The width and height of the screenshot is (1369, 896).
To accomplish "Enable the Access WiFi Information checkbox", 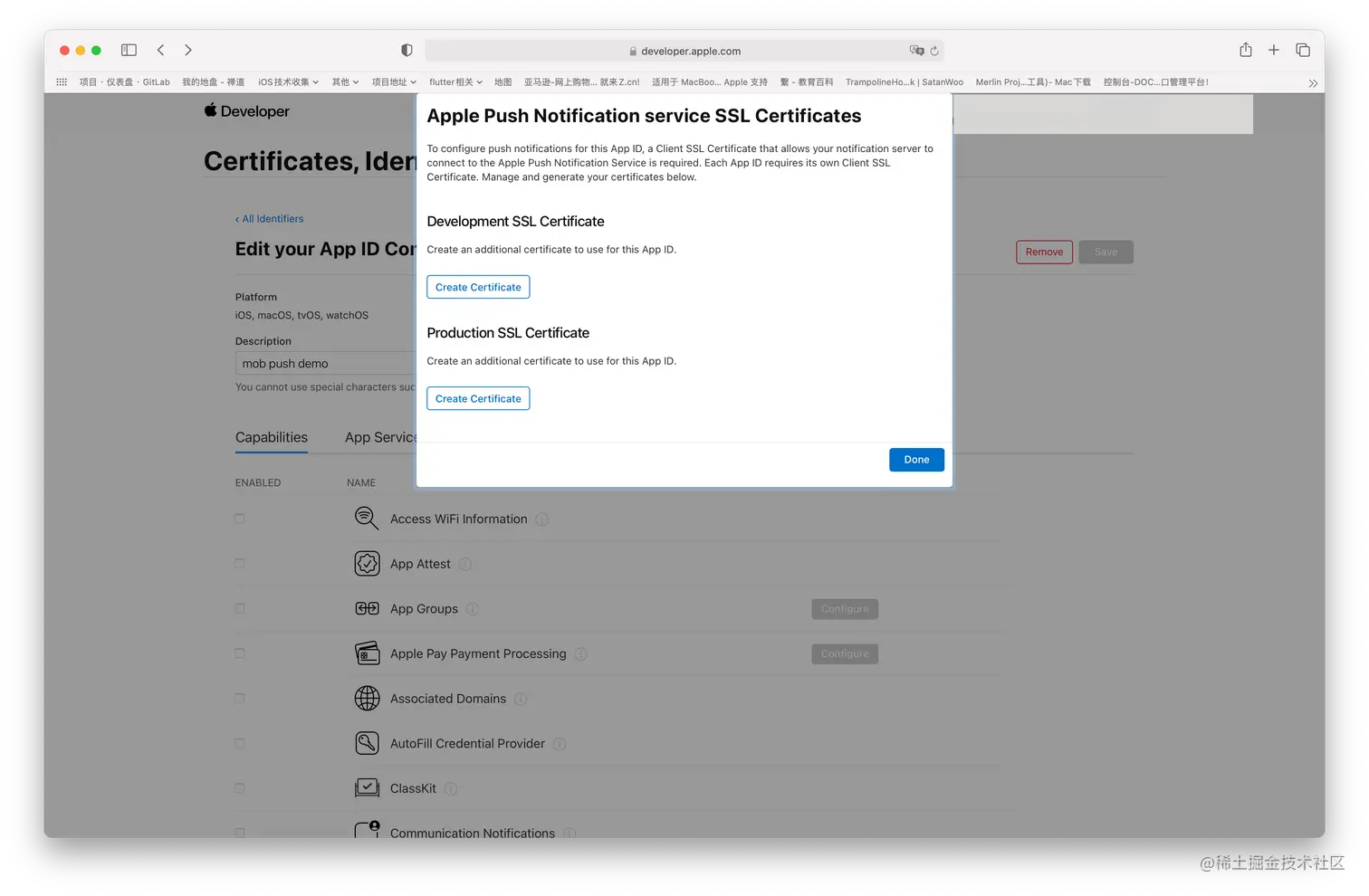I will [240, 519].
